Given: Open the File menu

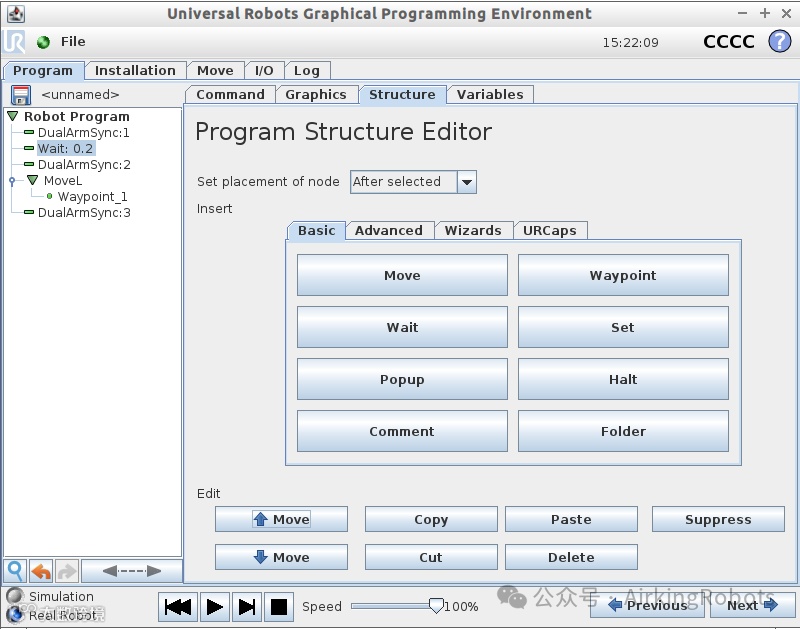Looking at the screenshot, I should pos(73,42).
